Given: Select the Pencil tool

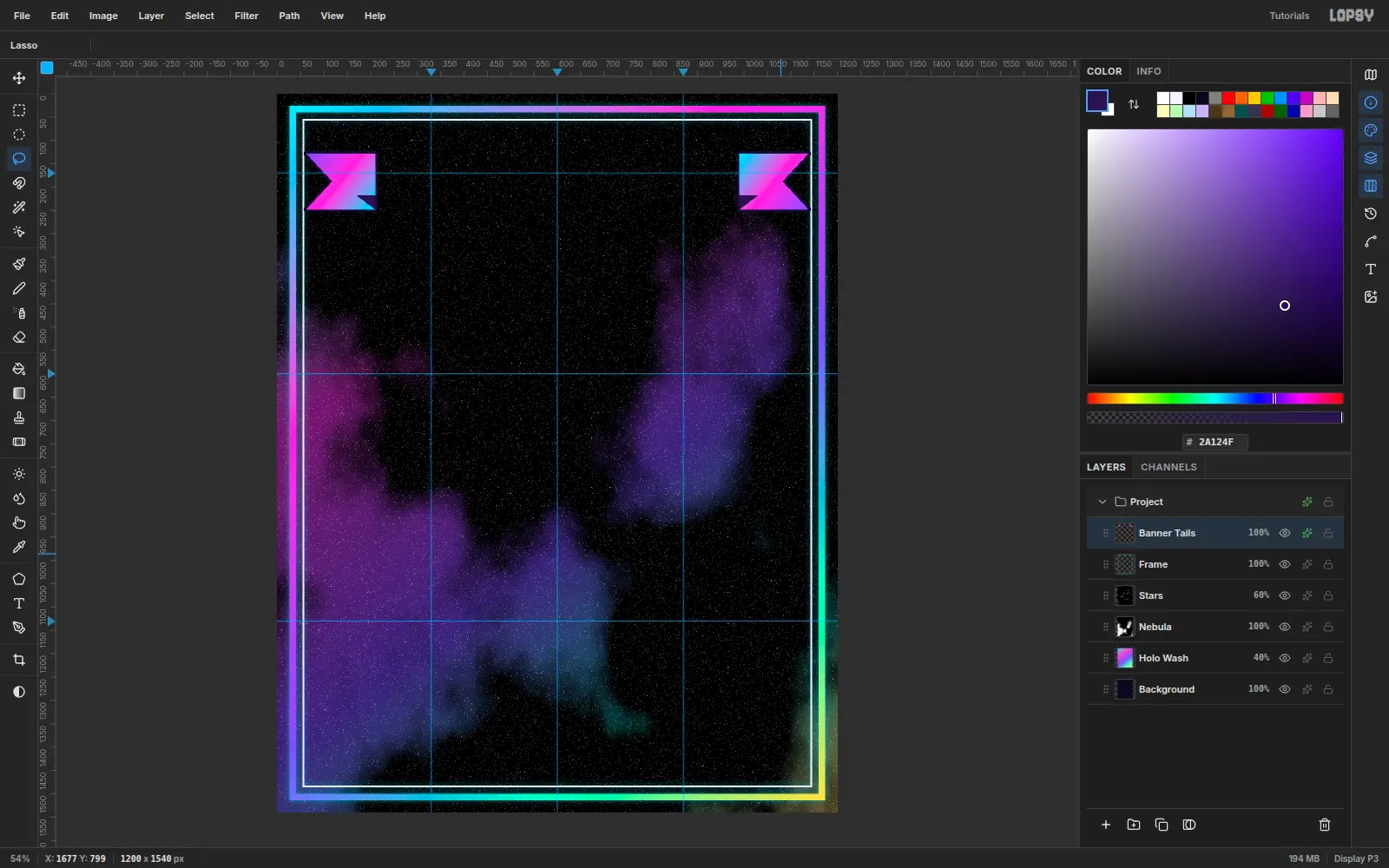Looking at the screenshot, I should pos(19,288).
